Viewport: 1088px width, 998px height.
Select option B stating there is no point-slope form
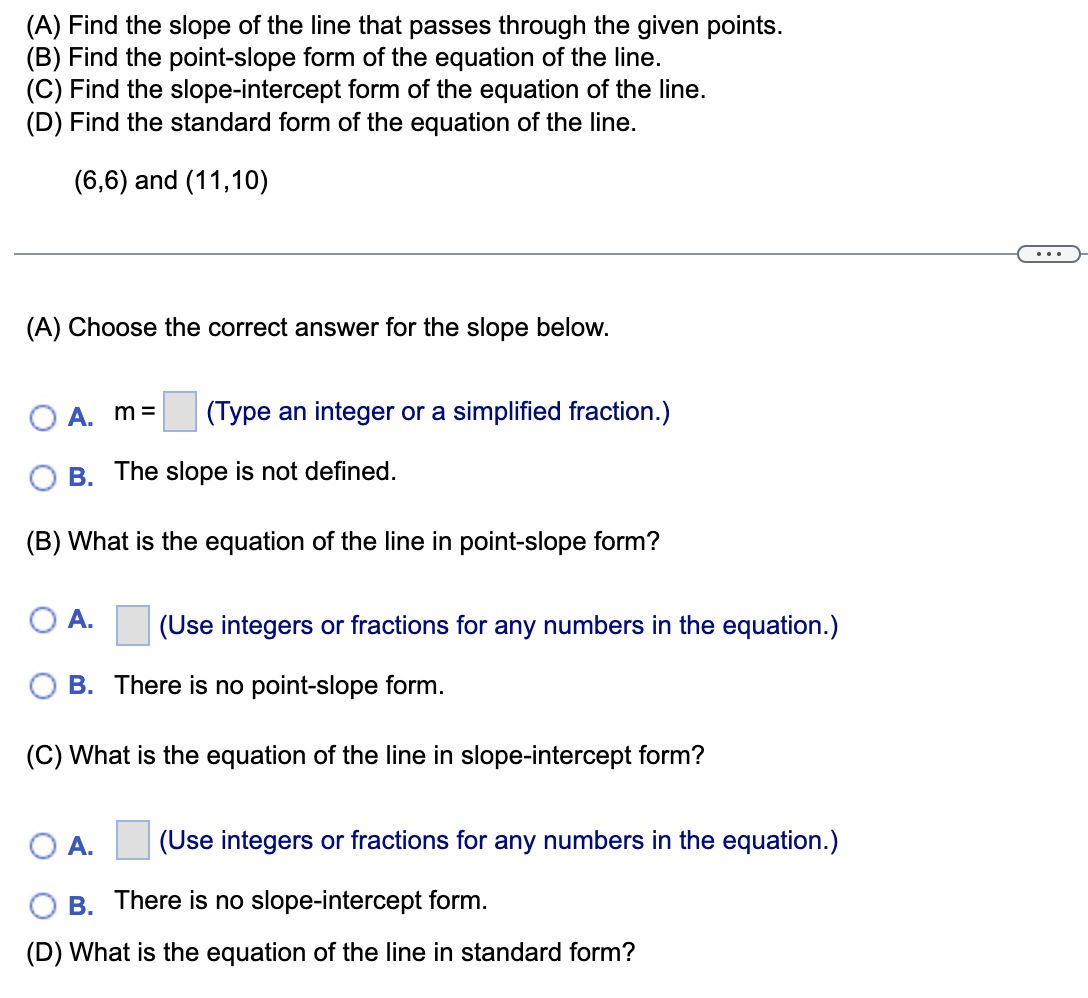pyautogui.click(x=42, y=685)
